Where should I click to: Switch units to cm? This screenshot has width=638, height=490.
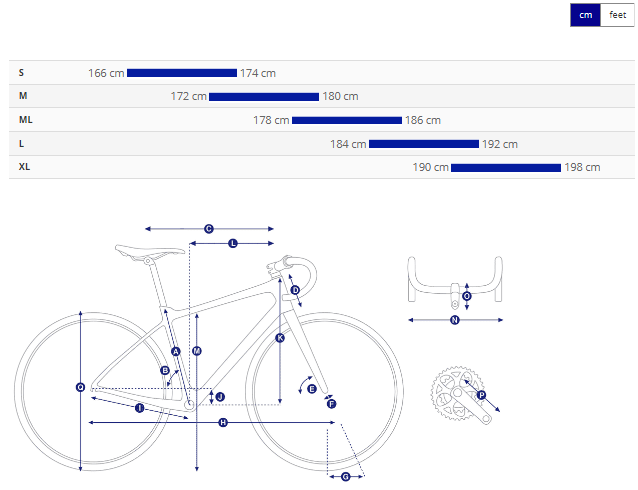click(x=585, y=15)
